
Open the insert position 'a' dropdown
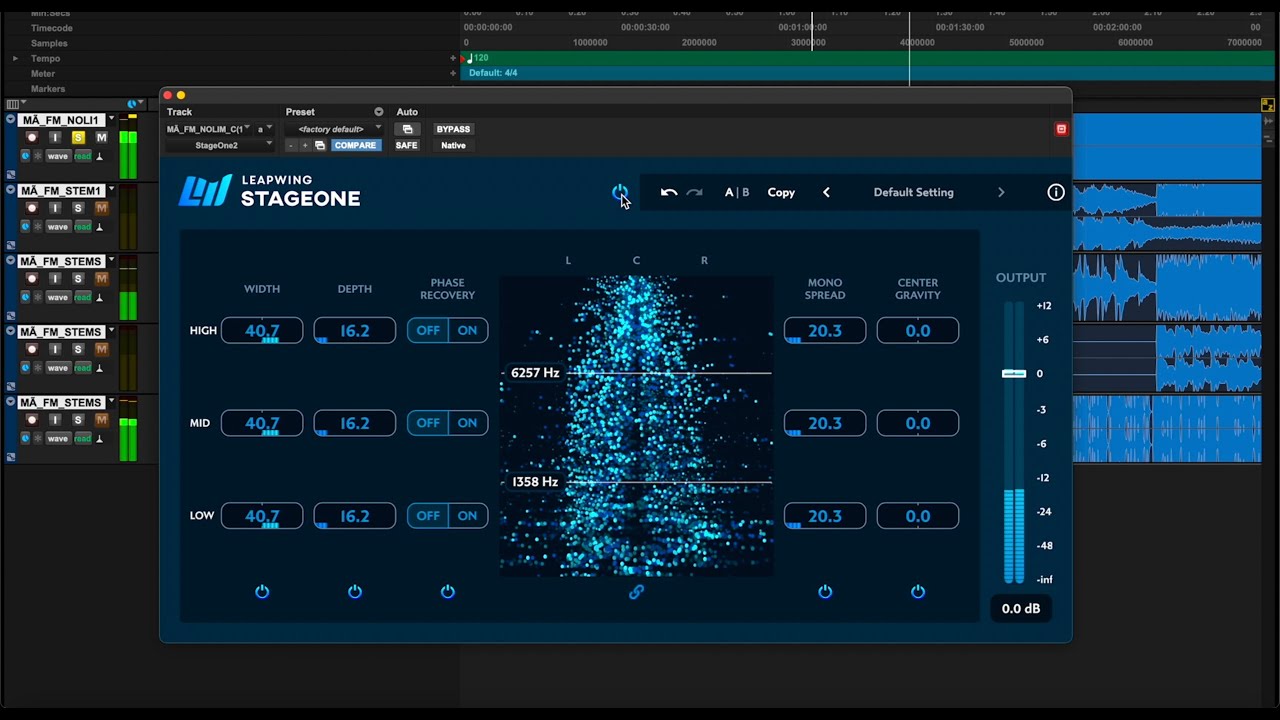265,129
